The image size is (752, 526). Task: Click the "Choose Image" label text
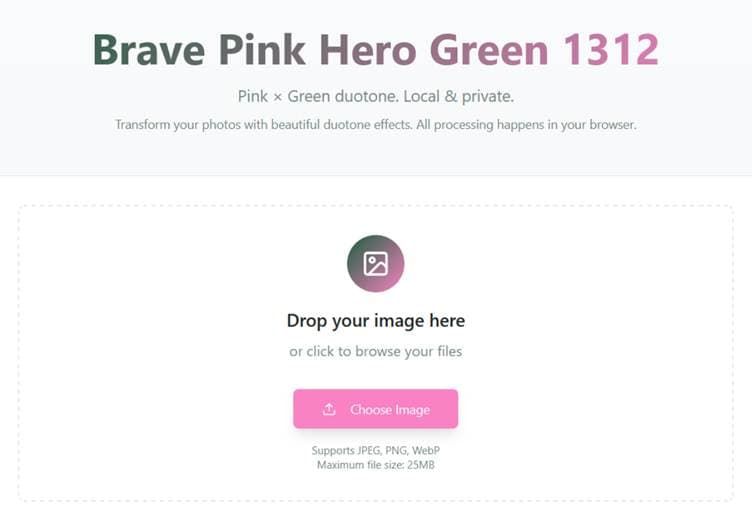(390, 409)
